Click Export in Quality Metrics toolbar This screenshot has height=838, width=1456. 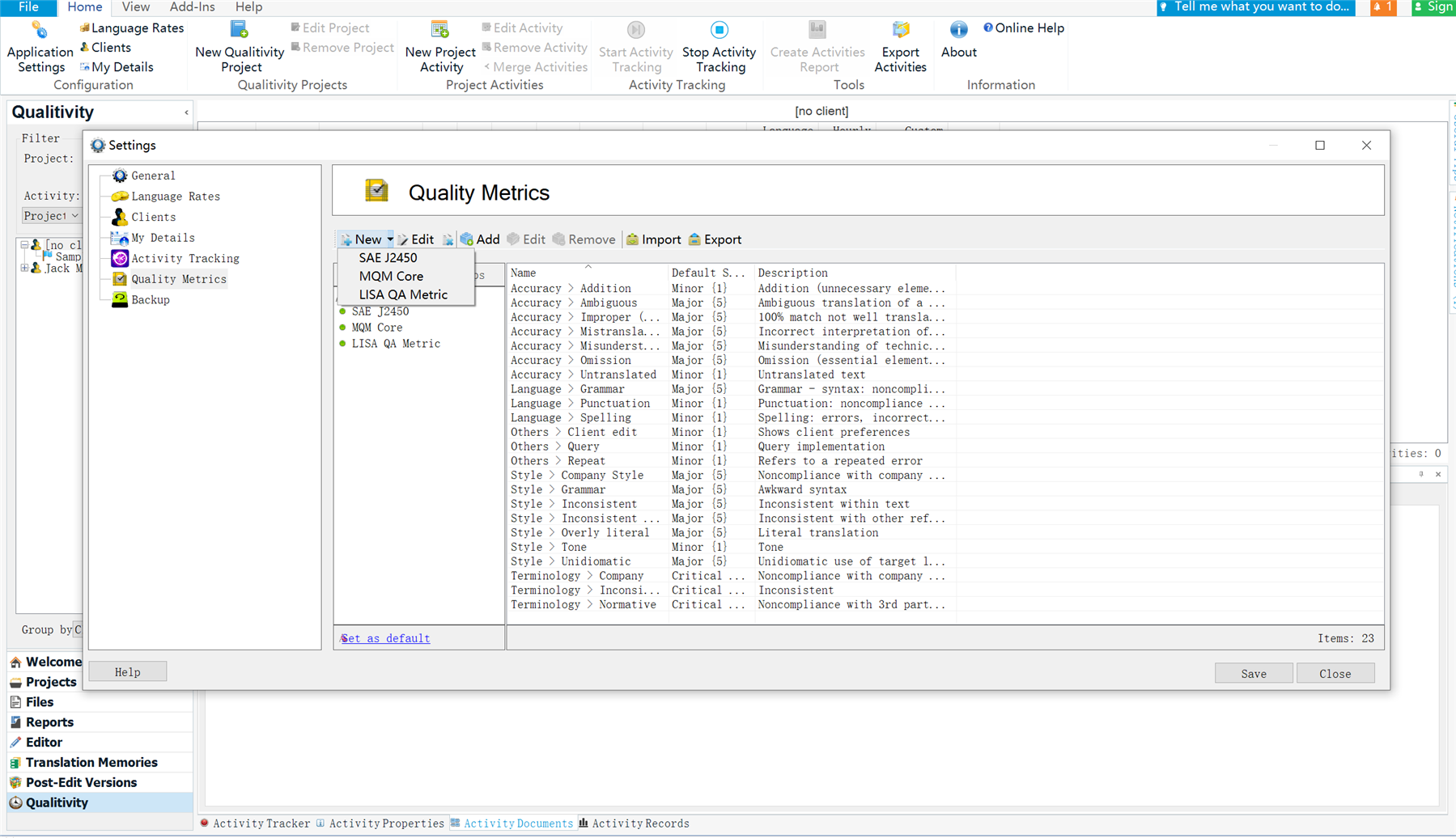click(x=715, y=239)
